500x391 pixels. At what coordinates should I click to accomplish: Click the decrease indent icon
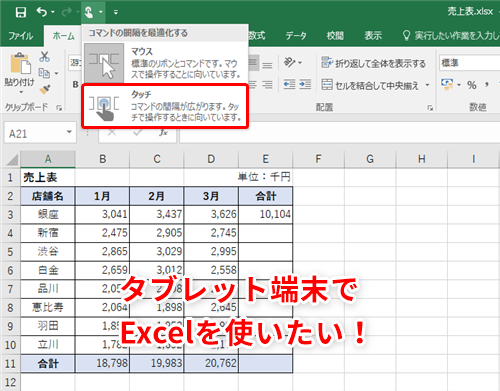289,85
